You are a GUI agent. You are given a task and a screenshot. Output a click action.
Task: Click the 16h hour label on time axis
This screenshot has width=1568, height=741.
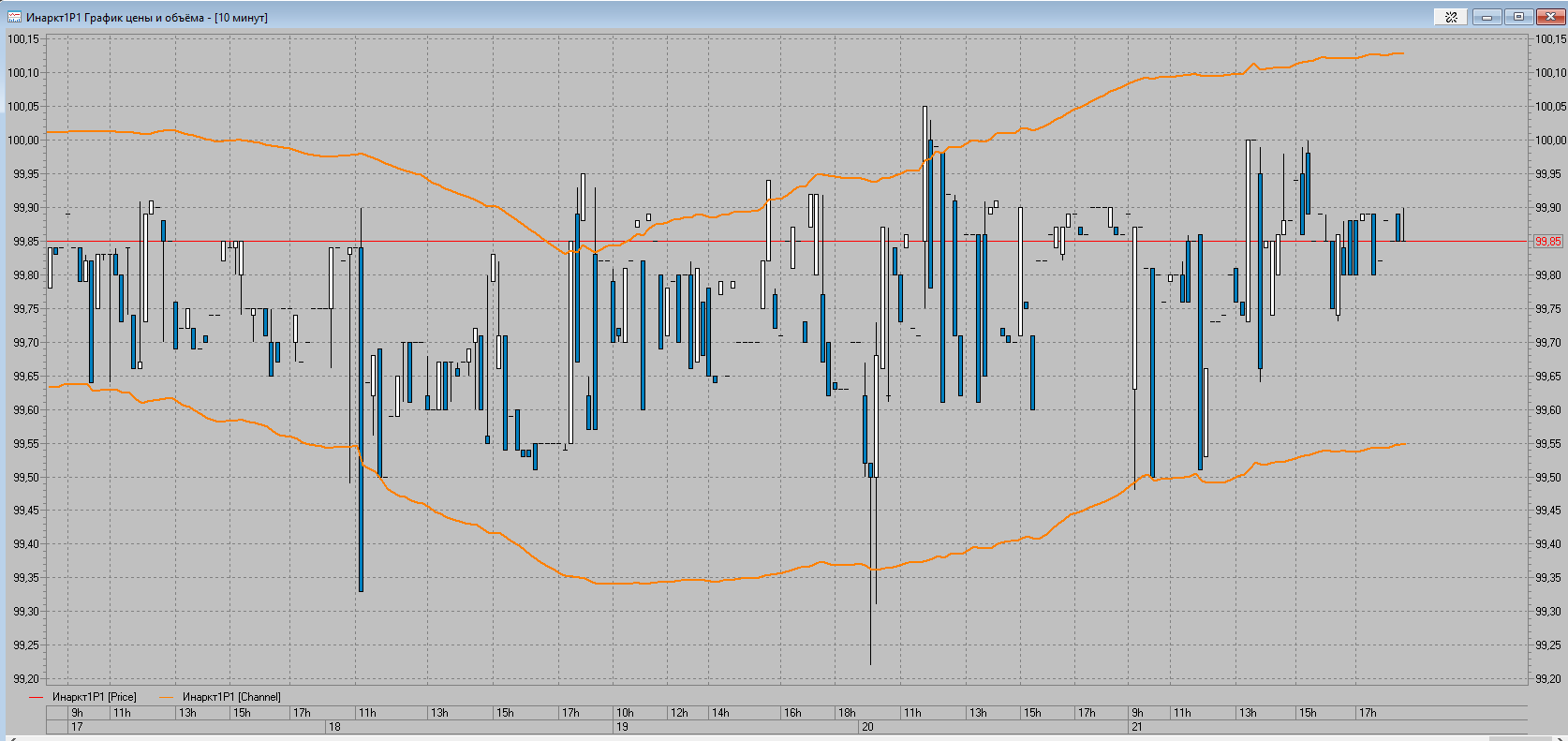click(x=792, y=713)
